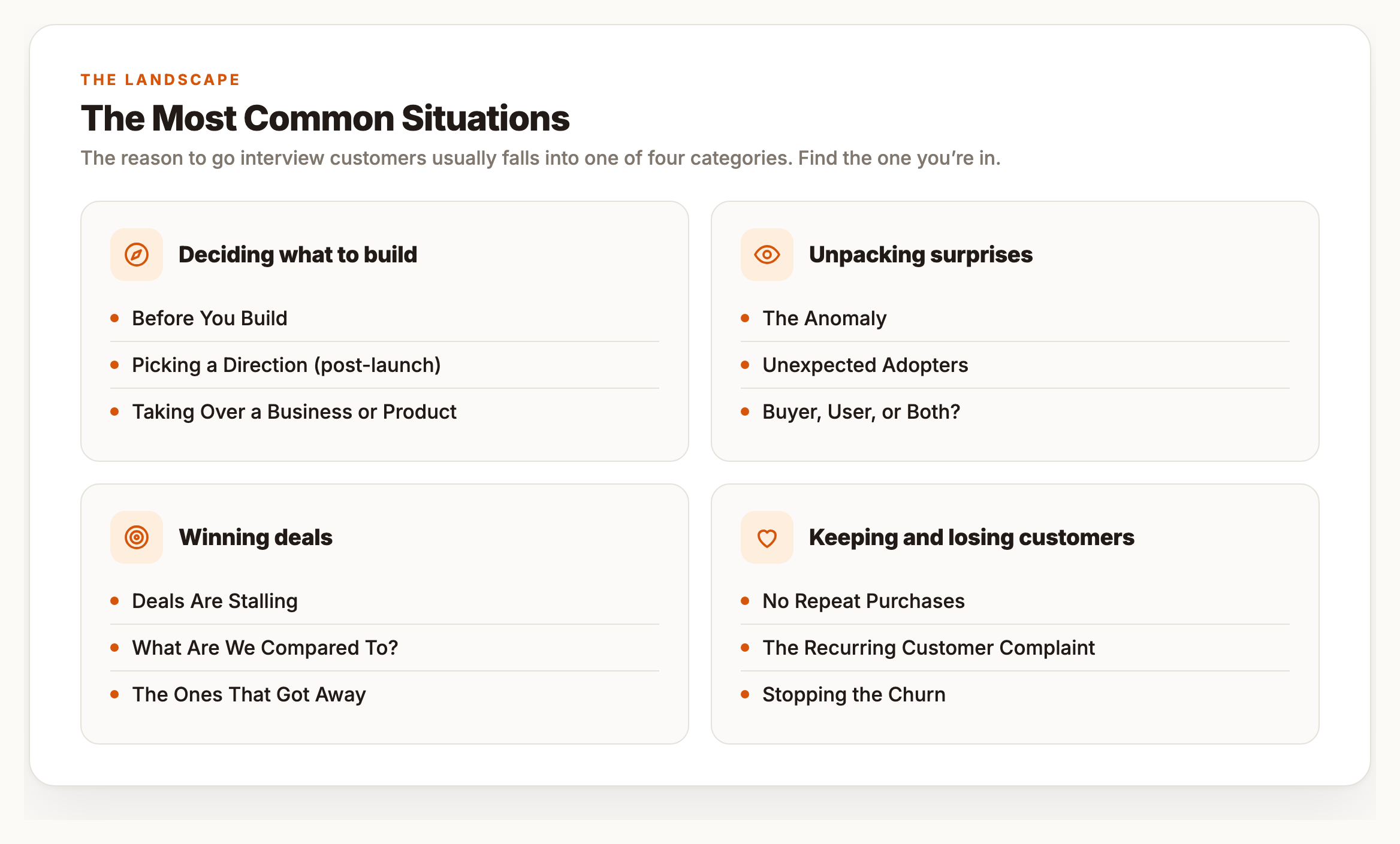The width and height of the screenshot is (1400, 844).
Task: Choose Stopping the Churn
Action: (x=1015, y=694)
